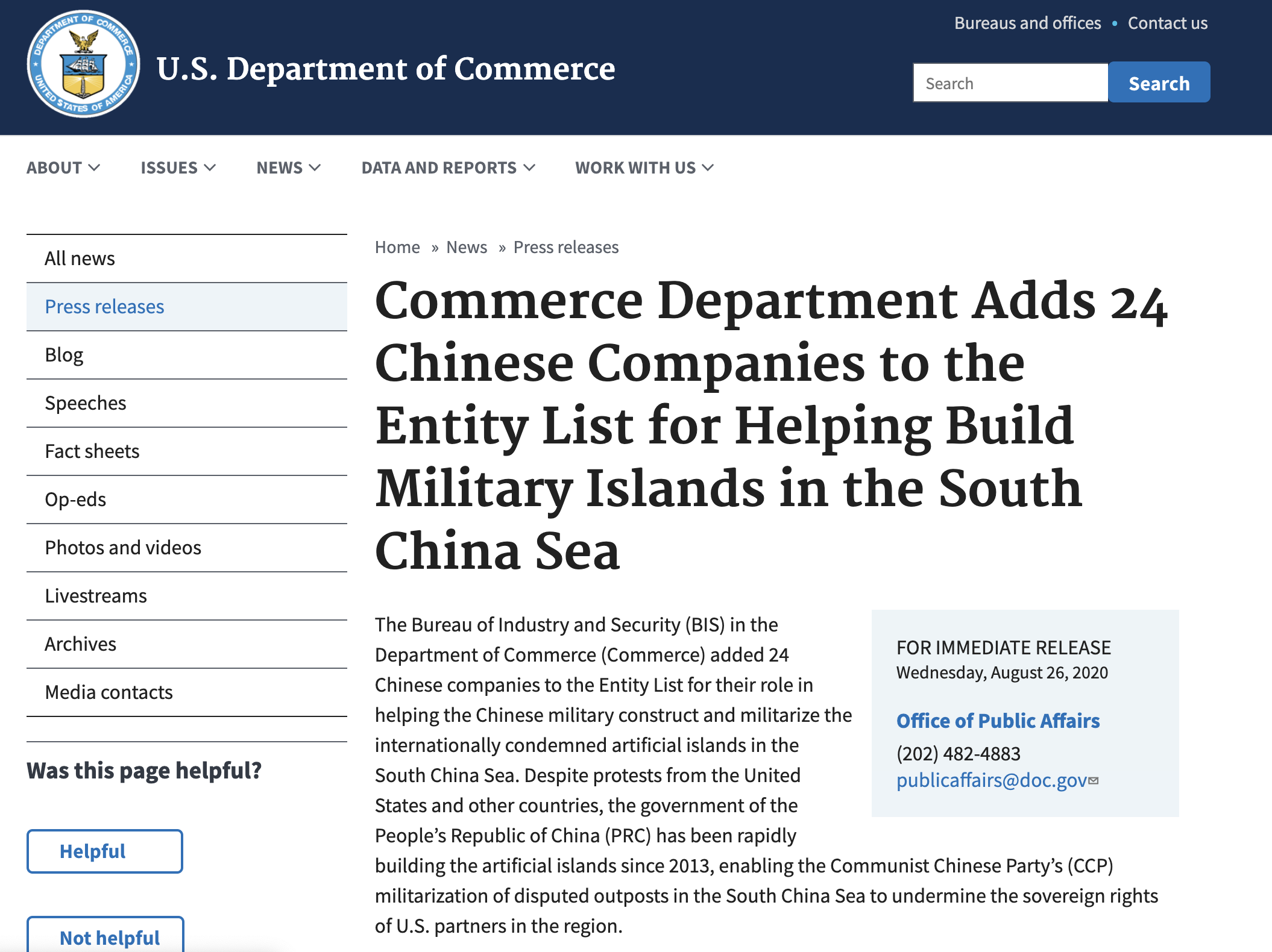Click the publicaffairs@doc.gov email link
This screenshot has height=952, width=1272.
pyautogui.click(x=992, y=780)
